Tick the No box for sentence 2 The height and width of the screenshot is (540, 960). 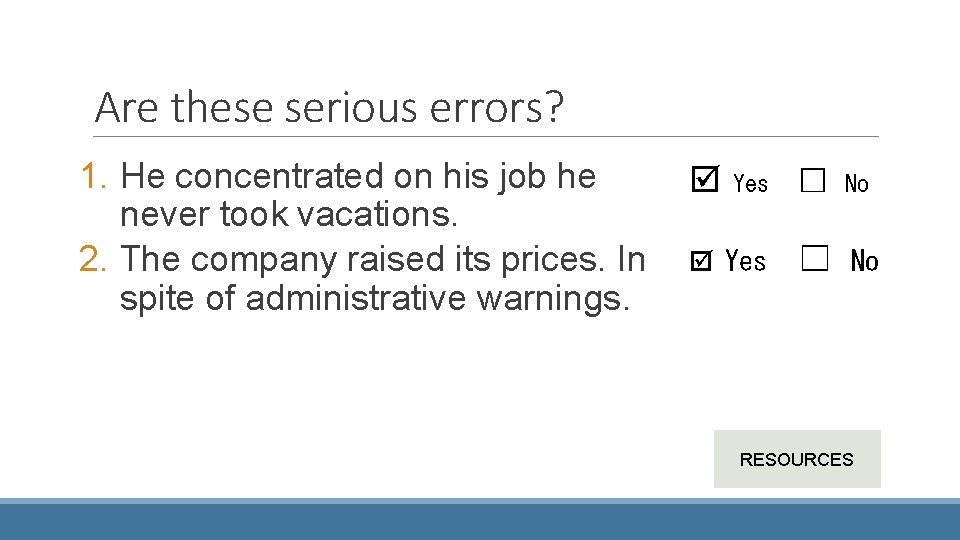pyautogui.click(x=815, y=258)
